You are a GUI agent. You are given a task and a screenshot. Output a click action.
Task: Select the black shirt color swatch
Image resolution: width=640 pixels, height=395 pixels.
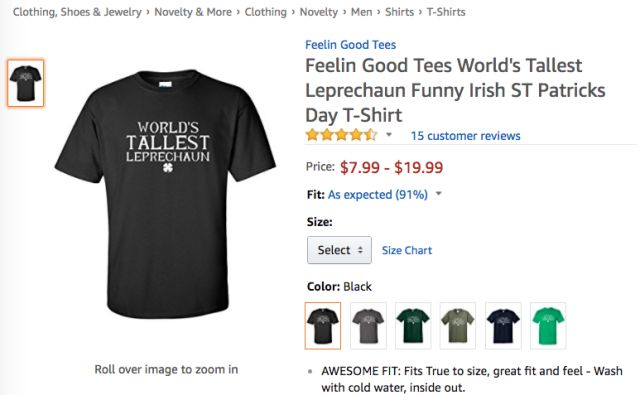322,326
